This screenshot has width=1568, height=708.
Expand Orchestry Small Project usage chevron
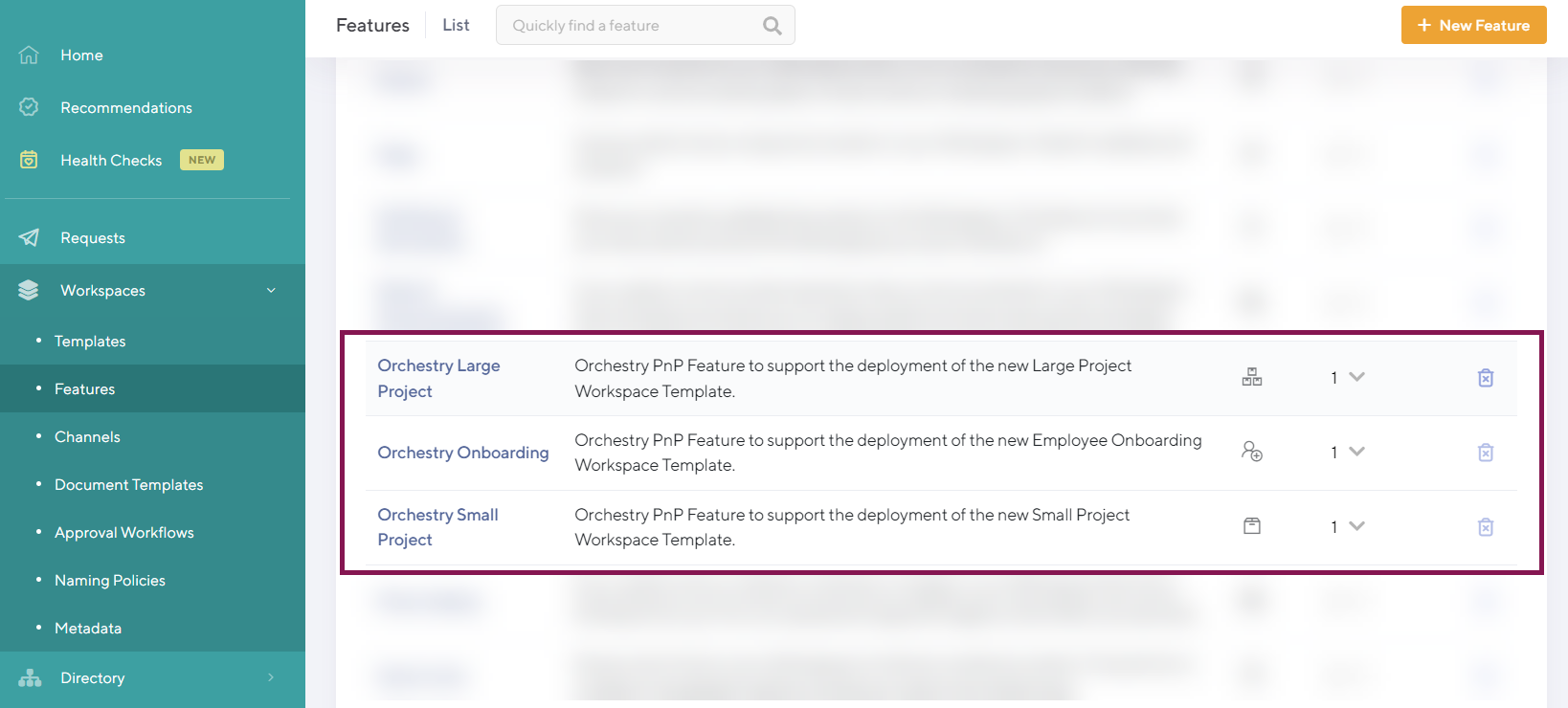click(1356, 526)
